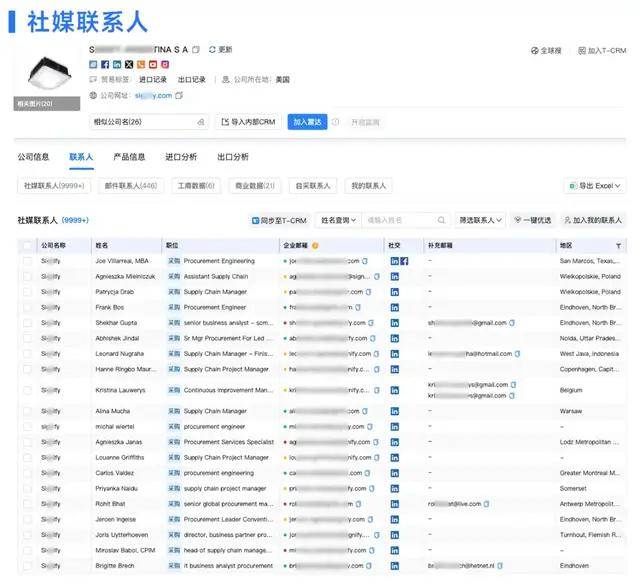Click the 更新 refresh icon

(x=212, y=50)
